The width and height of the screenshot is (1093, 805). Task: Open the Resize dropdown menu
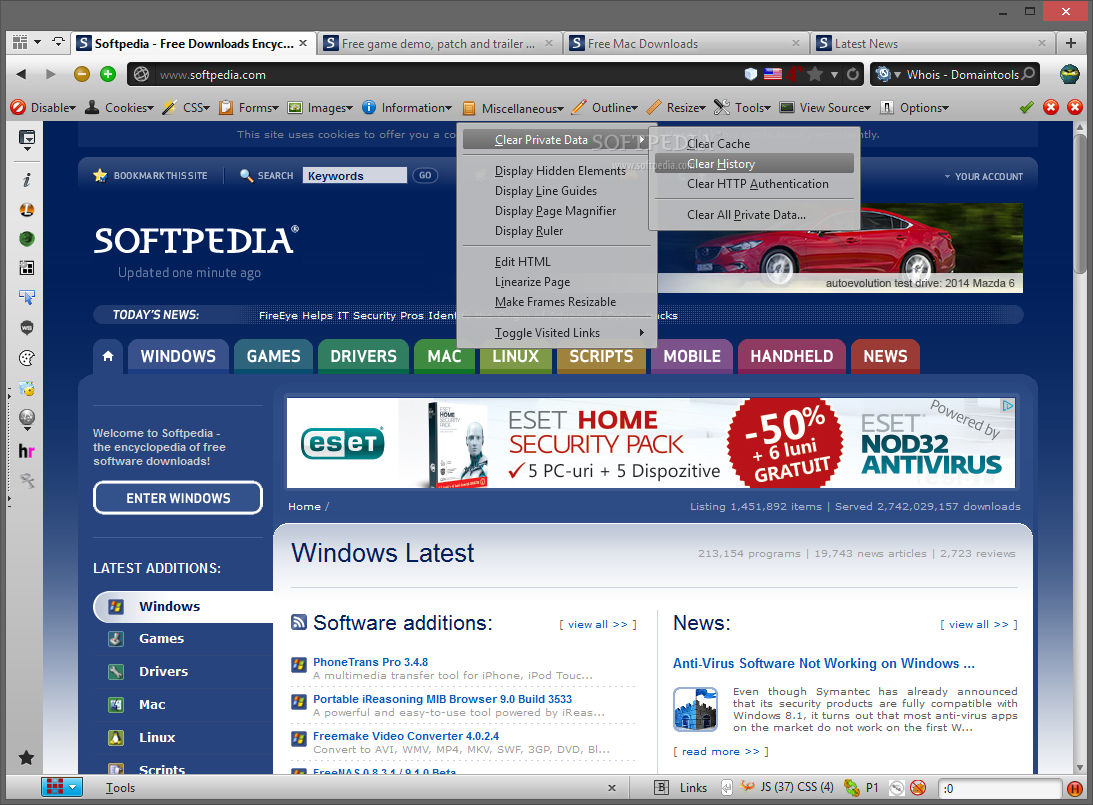click(x=676, y=107)
